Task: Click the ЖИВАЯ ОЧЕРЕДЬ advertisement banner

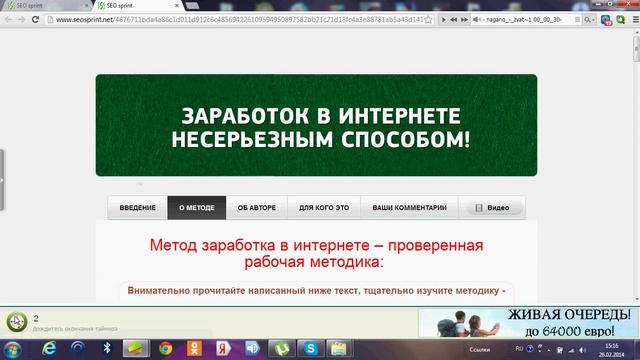Action: [529, 323]
